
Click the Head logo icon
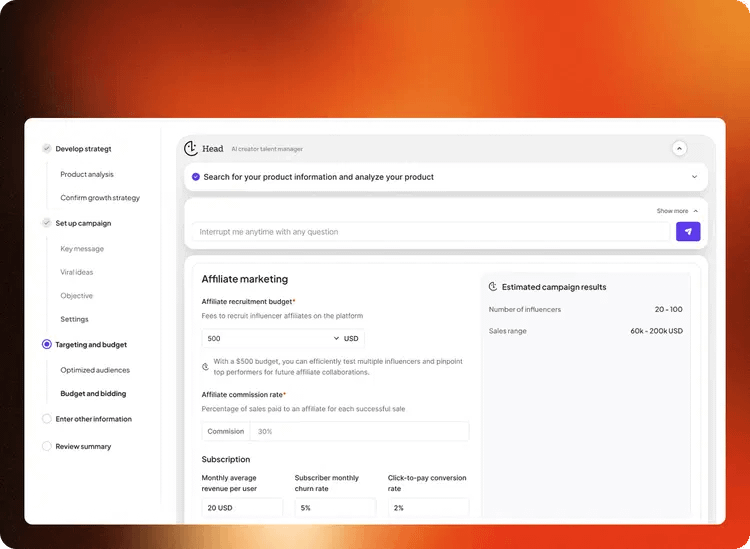click(x=191, y=149)
